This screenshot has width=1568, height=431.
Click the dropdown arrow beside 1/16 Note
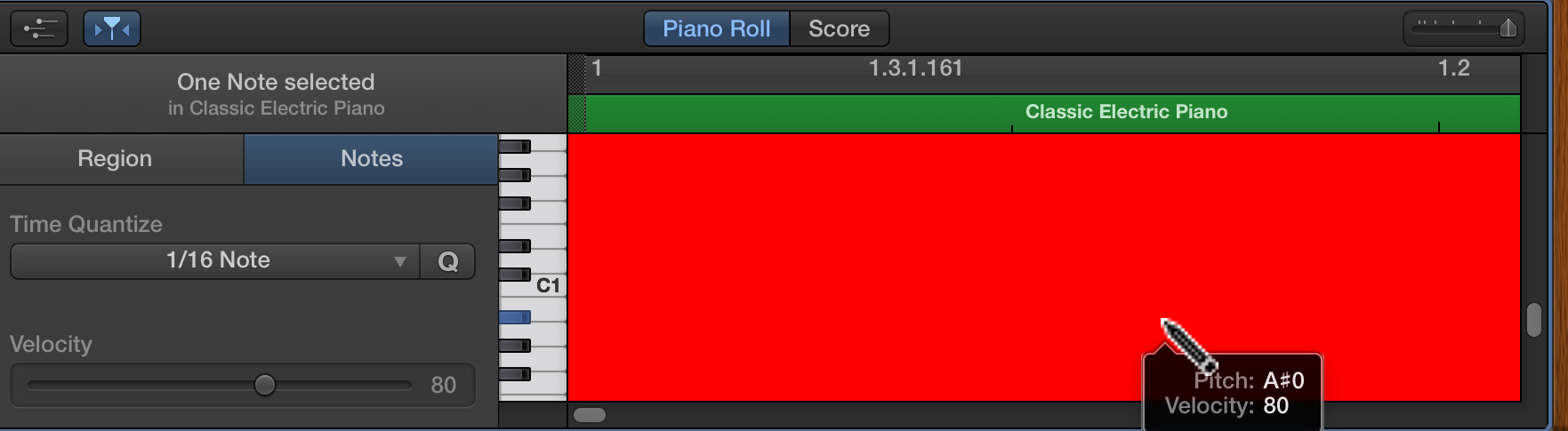pos(400,261)
